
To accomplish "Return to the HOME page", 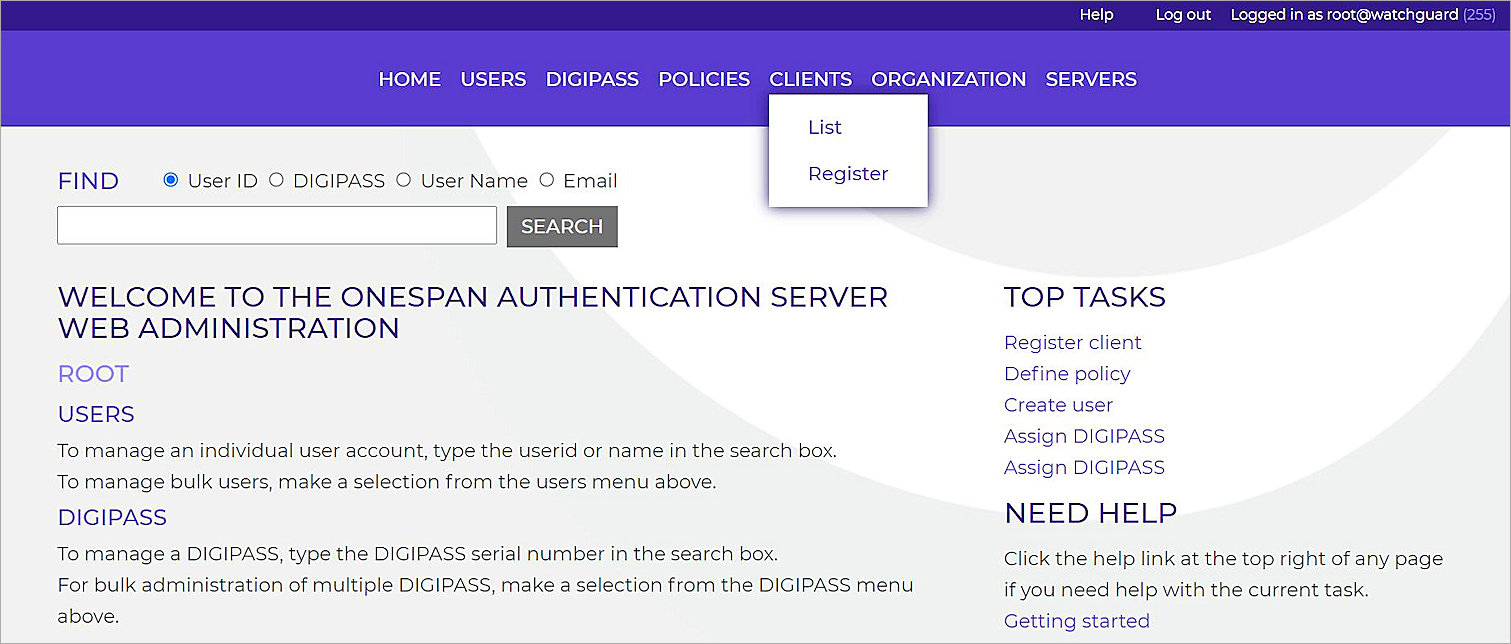I will [409, 79].
